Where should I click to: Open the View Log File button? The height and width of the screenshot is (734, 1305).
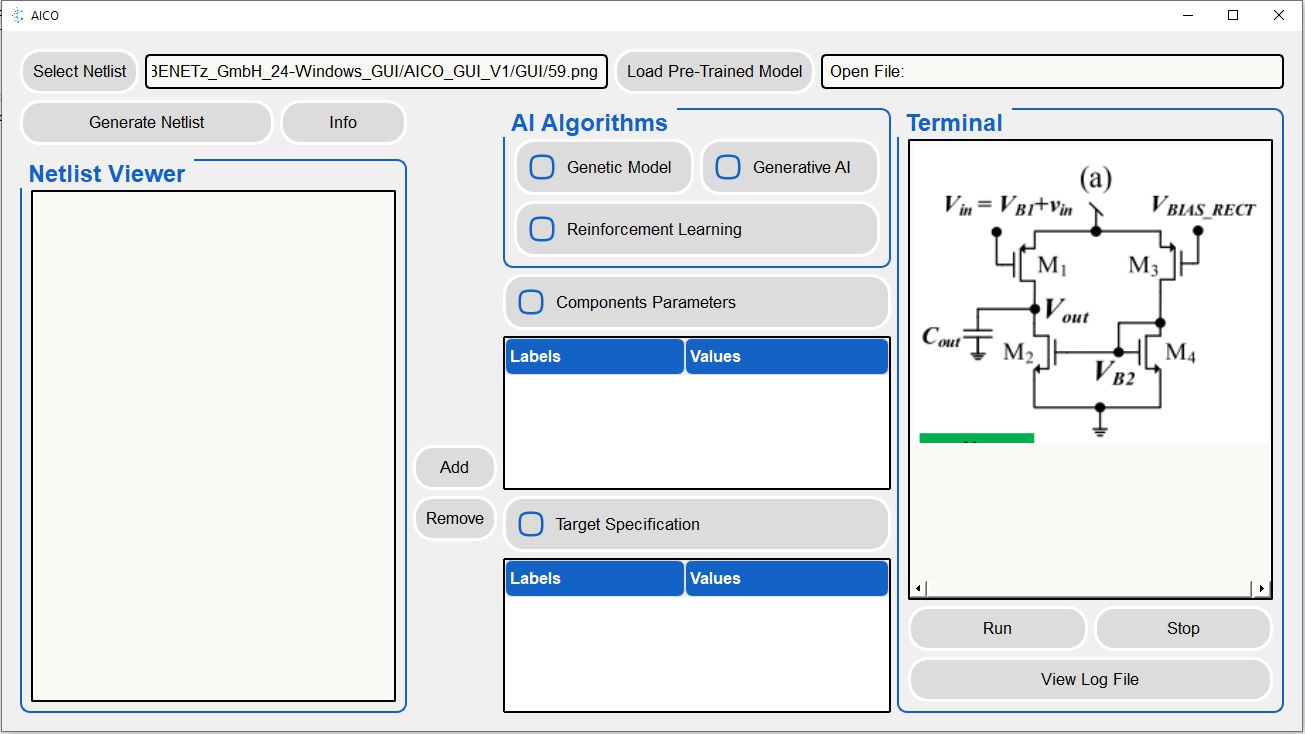coord(1089,679)
